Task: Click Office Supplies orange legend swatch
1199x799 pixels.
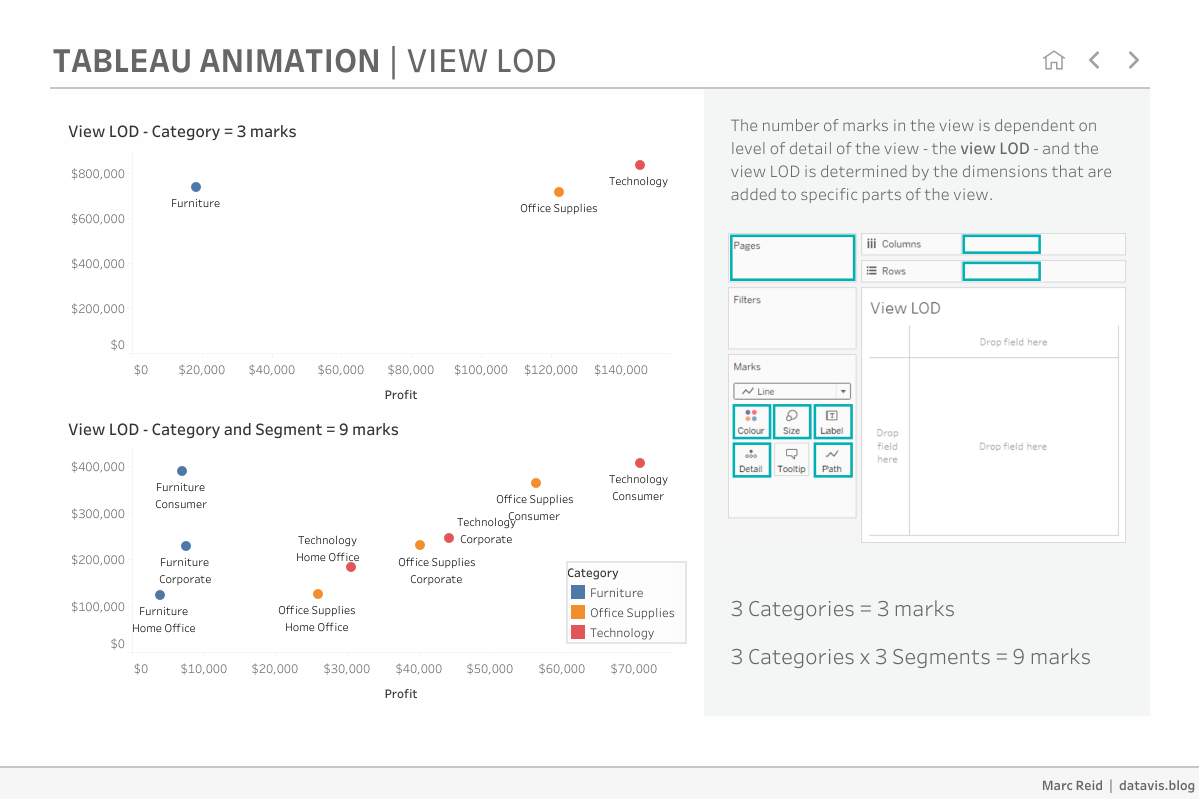Action: [578, 613]
